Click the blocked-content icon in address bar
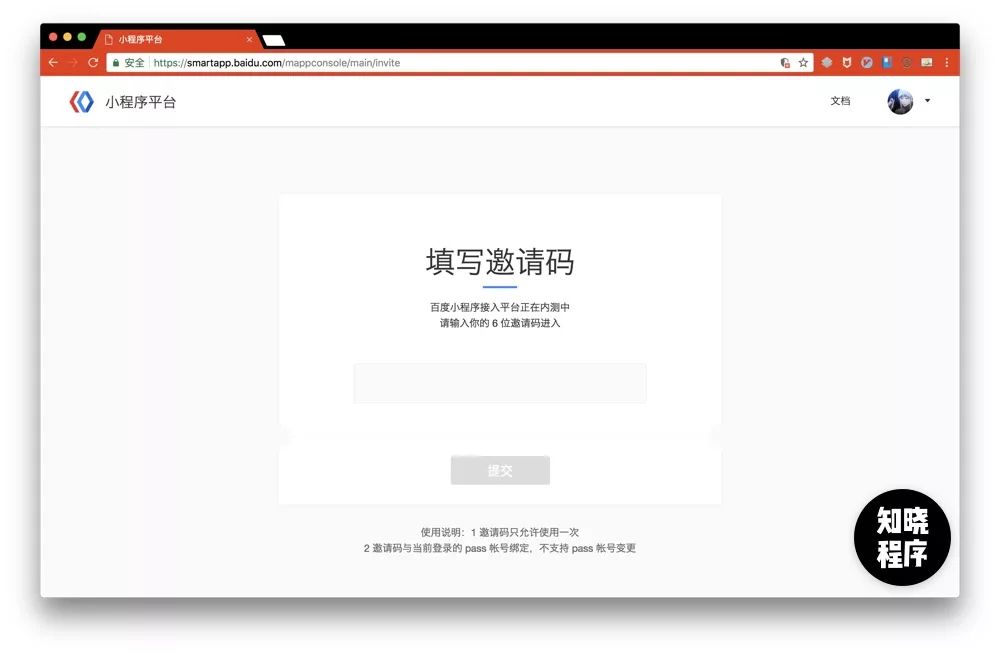This screenshot has width=1000, height=654. (785, 62)
